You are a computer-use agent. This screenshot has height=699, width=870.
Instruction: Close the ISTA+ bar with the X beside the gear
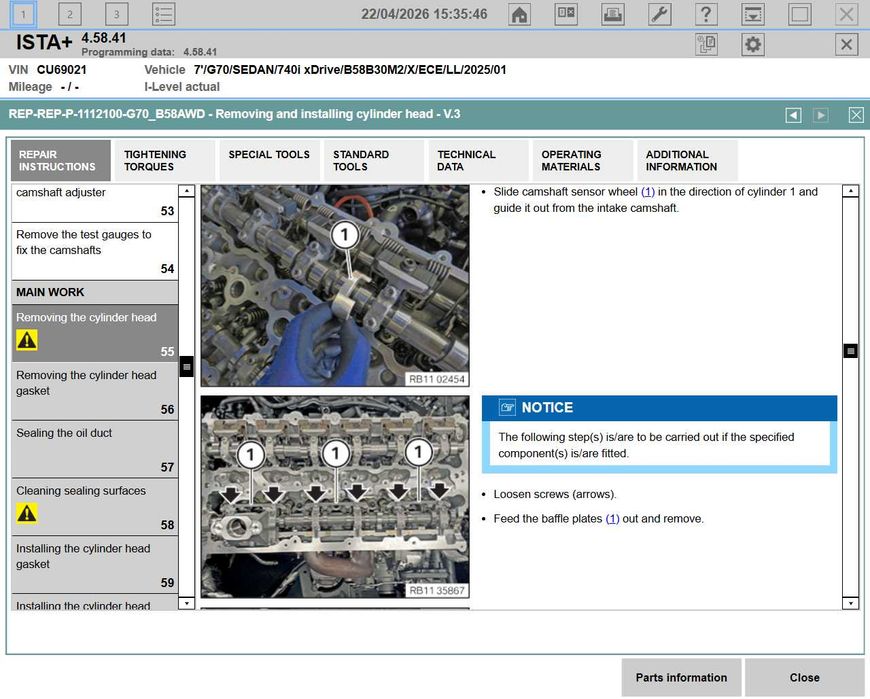[846, 44]
